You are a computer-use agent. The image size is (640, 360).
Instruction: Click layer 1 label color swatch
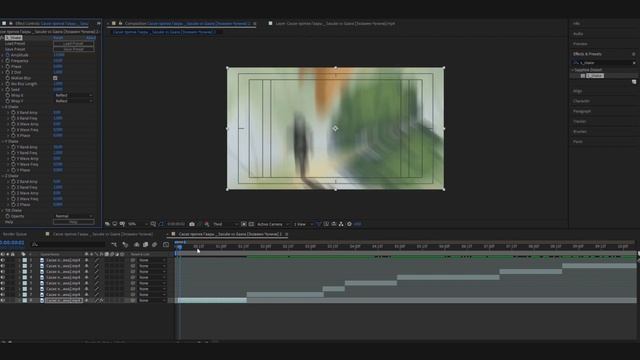(25, 260)
